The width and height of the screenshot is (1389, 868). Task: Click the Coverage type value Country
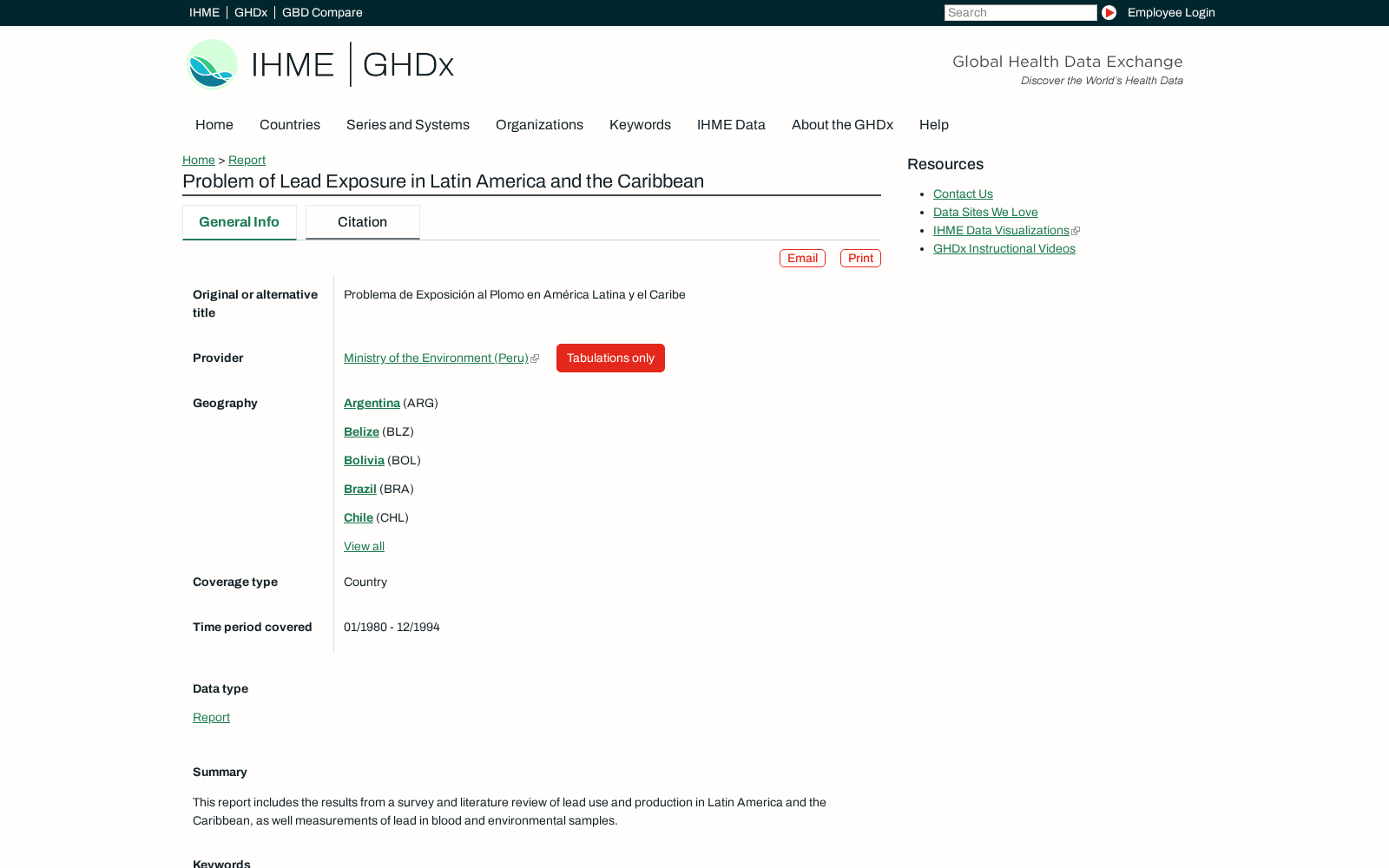coord(365,582)
